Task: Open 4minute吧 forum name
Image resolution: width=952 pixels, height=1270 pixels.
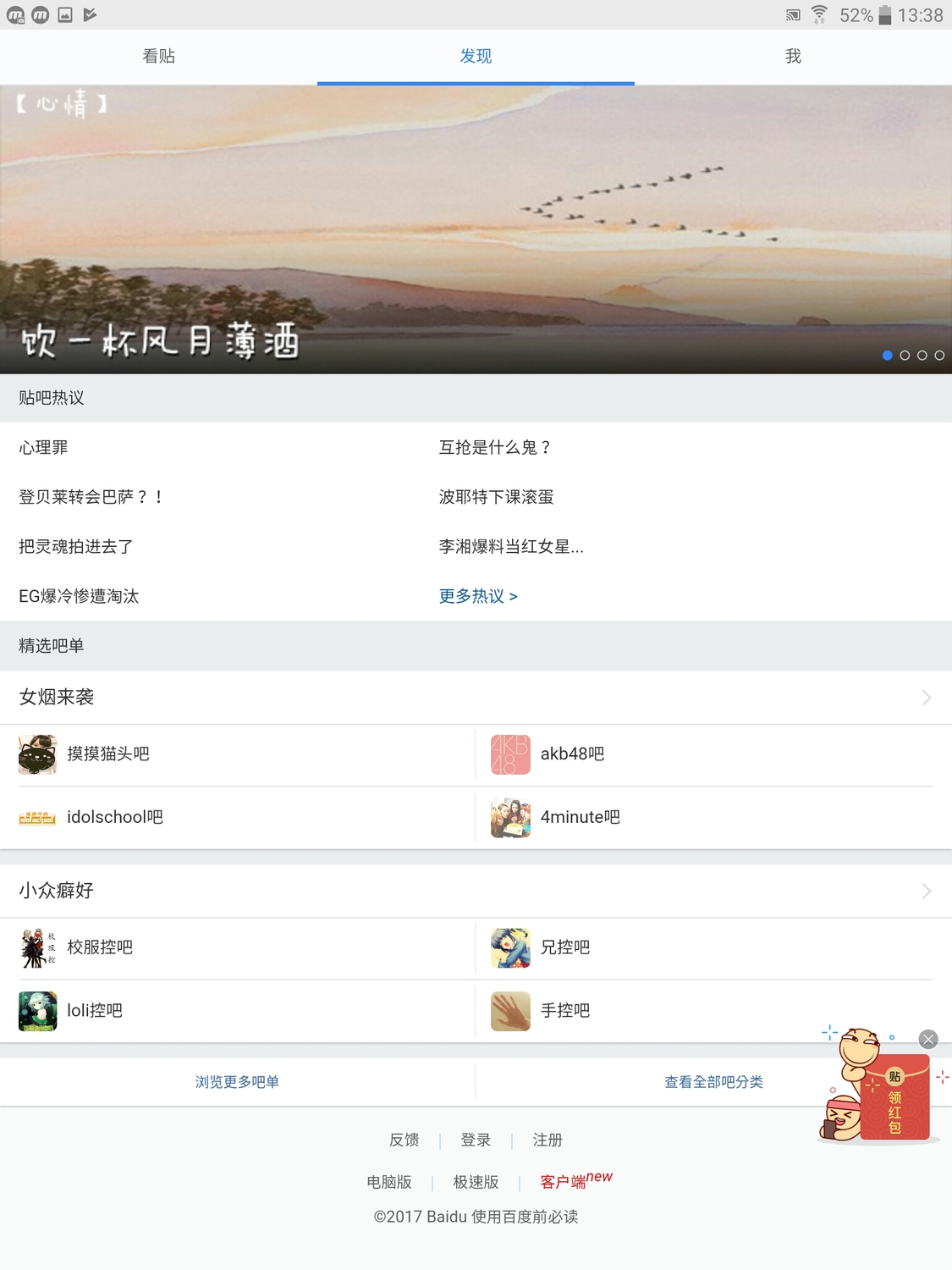Action: pyautogui.click(x=581, y=817)
